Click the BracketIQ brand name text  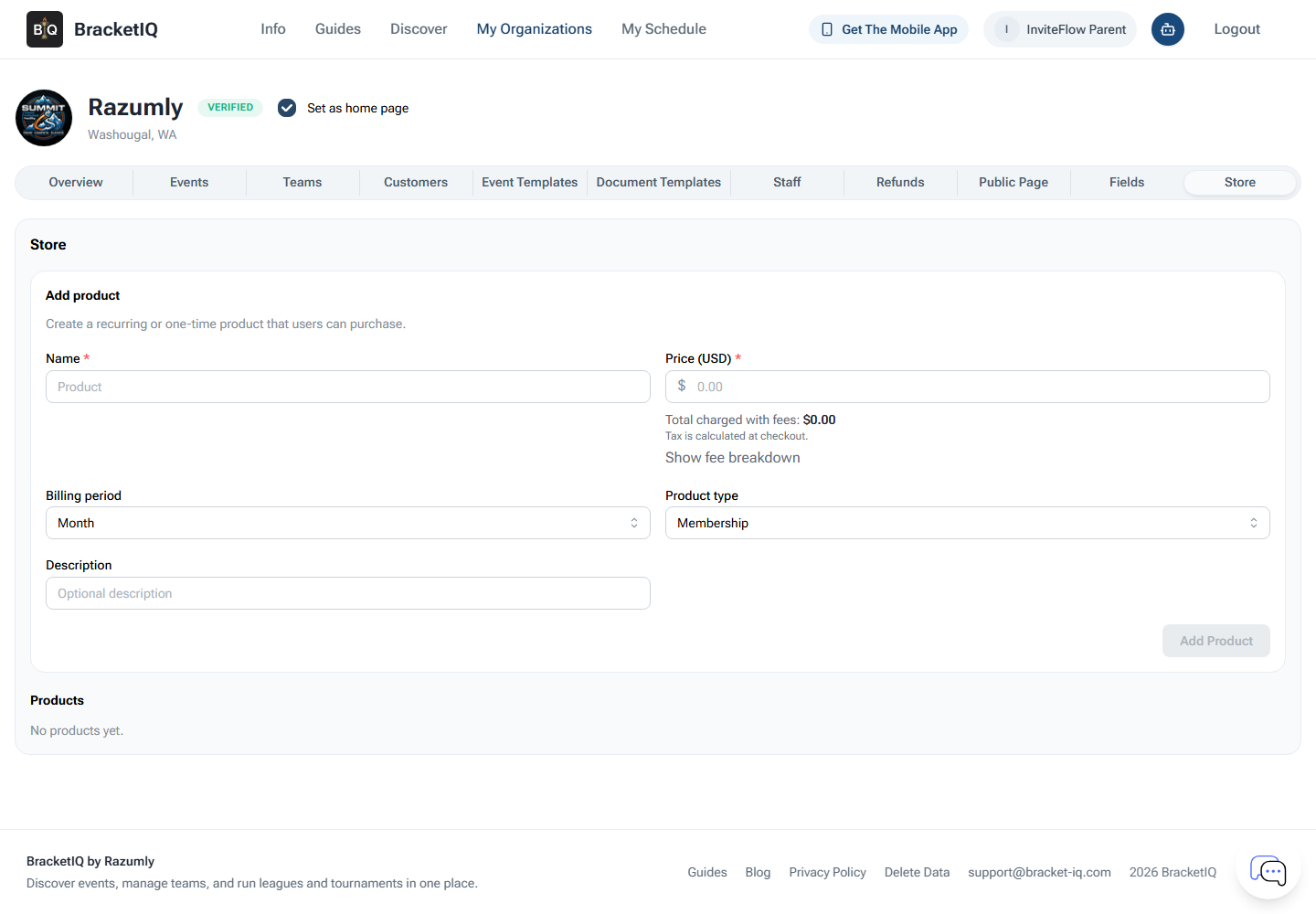coord(116,29)
